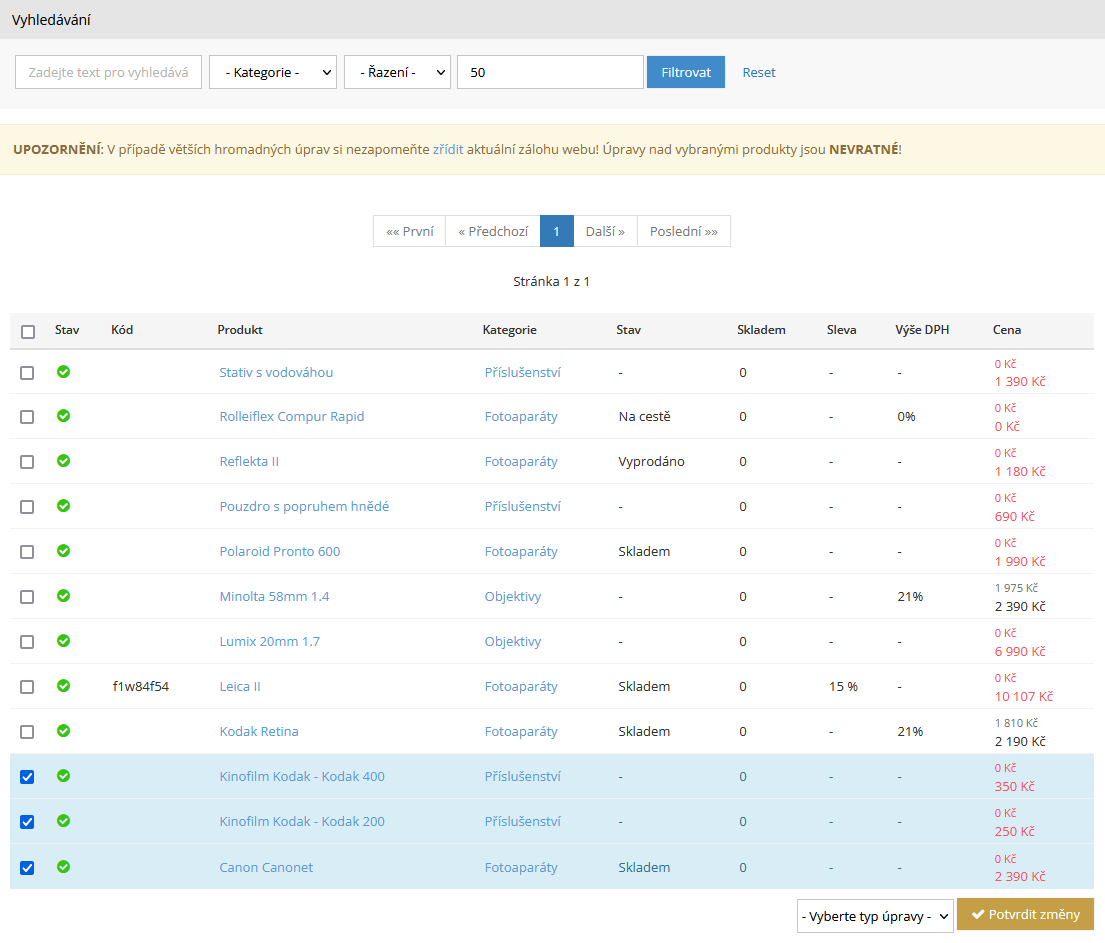Click the Reset filter link

(758, 72)
